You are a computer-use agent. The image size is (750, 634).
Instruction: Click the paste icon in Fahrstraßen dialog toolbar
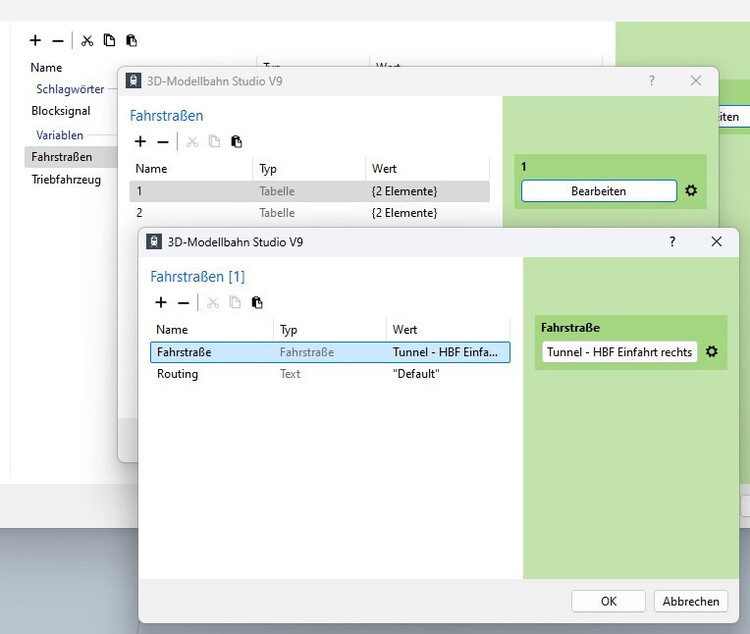[236, 142]
